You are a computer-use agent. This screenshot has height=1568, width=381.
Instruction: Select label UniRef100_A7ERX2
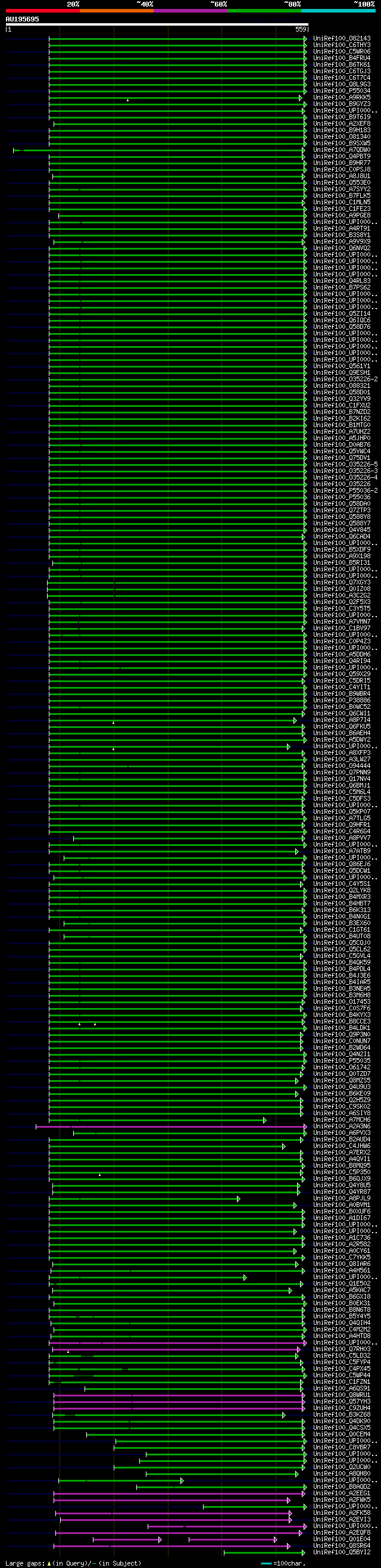click(342, 1153)
